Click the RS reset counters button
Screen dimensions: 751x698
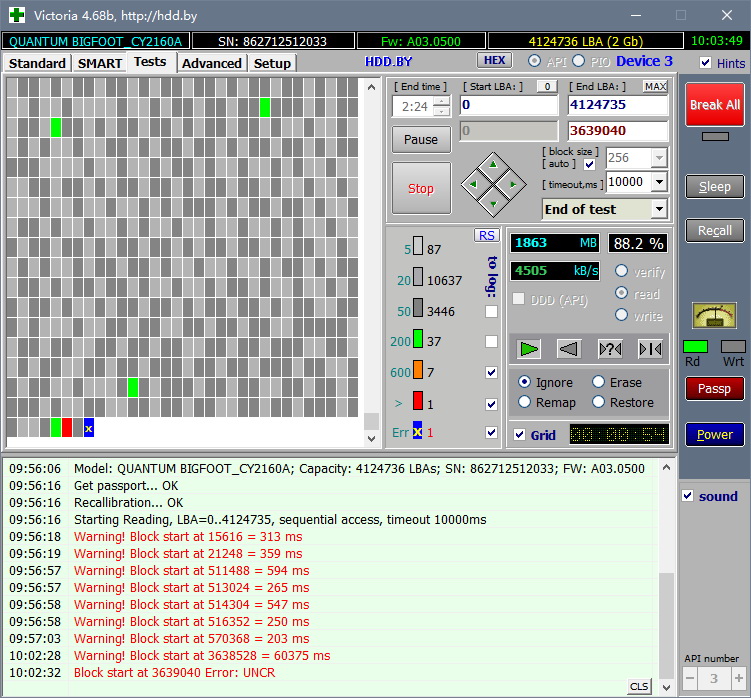tap(486, 235)
